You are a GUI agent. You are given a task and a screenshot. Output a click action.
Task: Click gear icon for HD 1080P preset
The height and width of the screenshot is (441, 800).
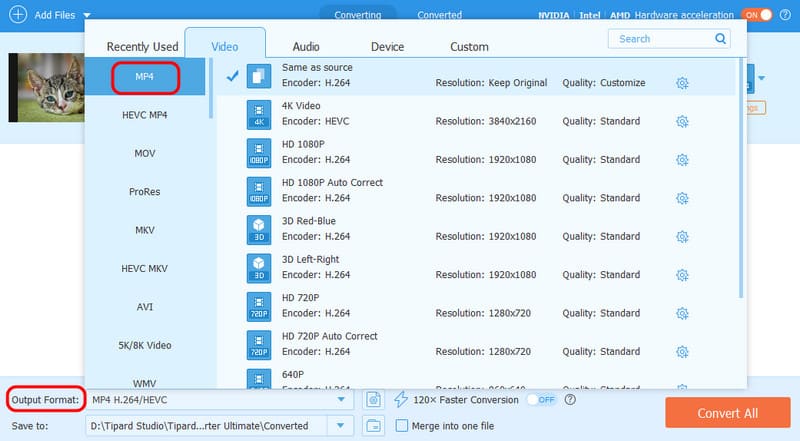coord(682,160)
